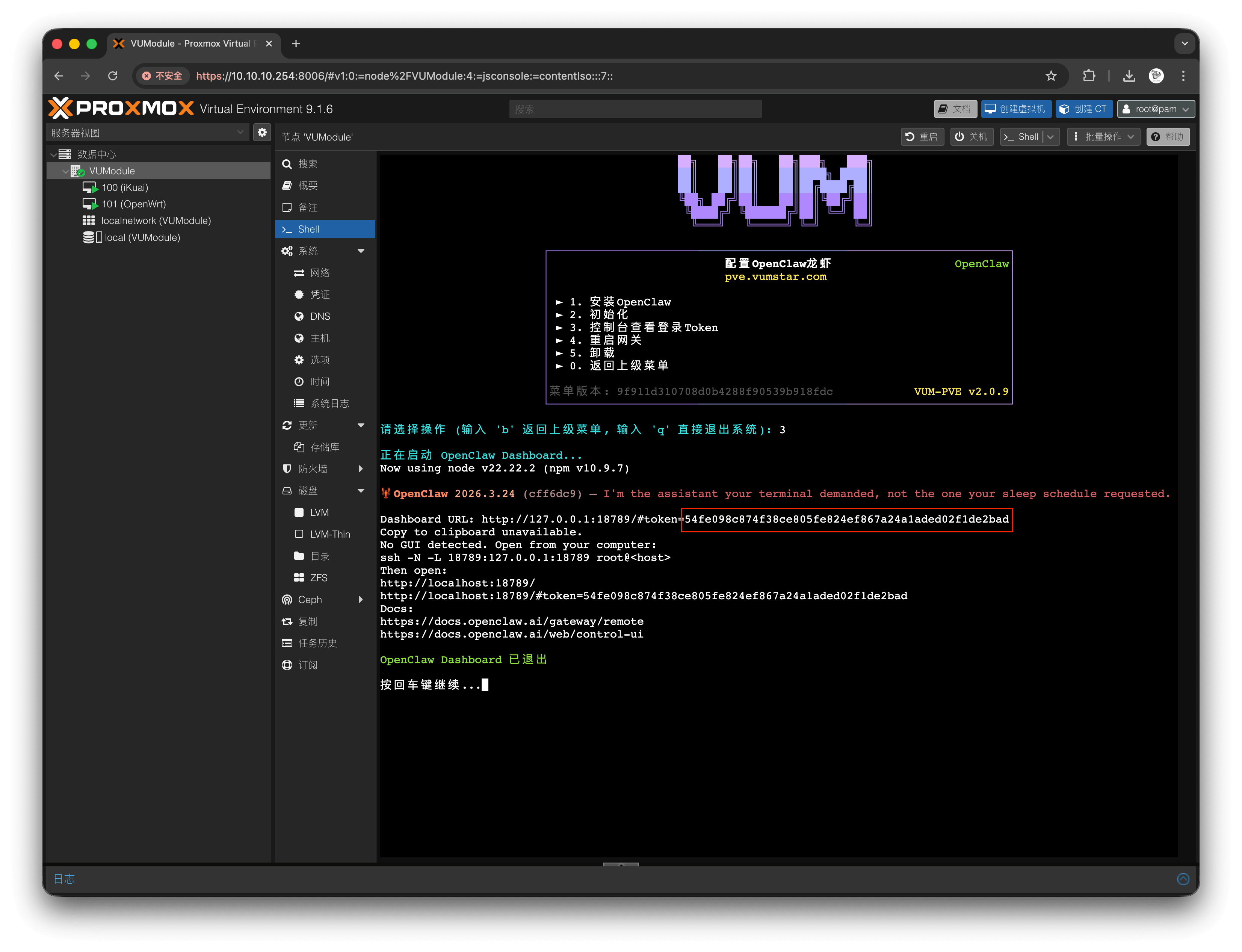
Task: Click the gear icon beside server view
Action: 262,133
